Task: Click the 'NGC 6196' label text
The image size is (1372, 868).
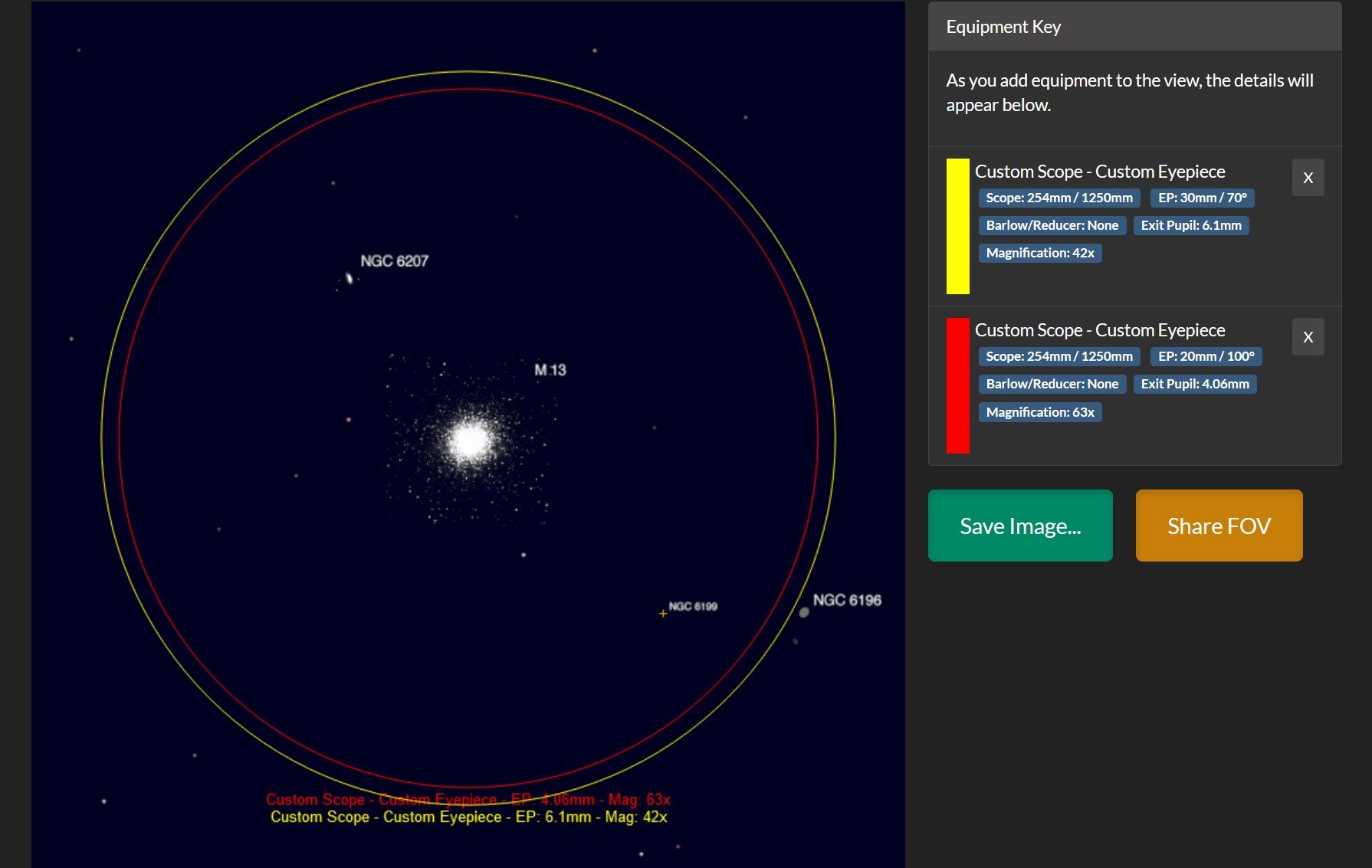Action: tap(847, 600)
